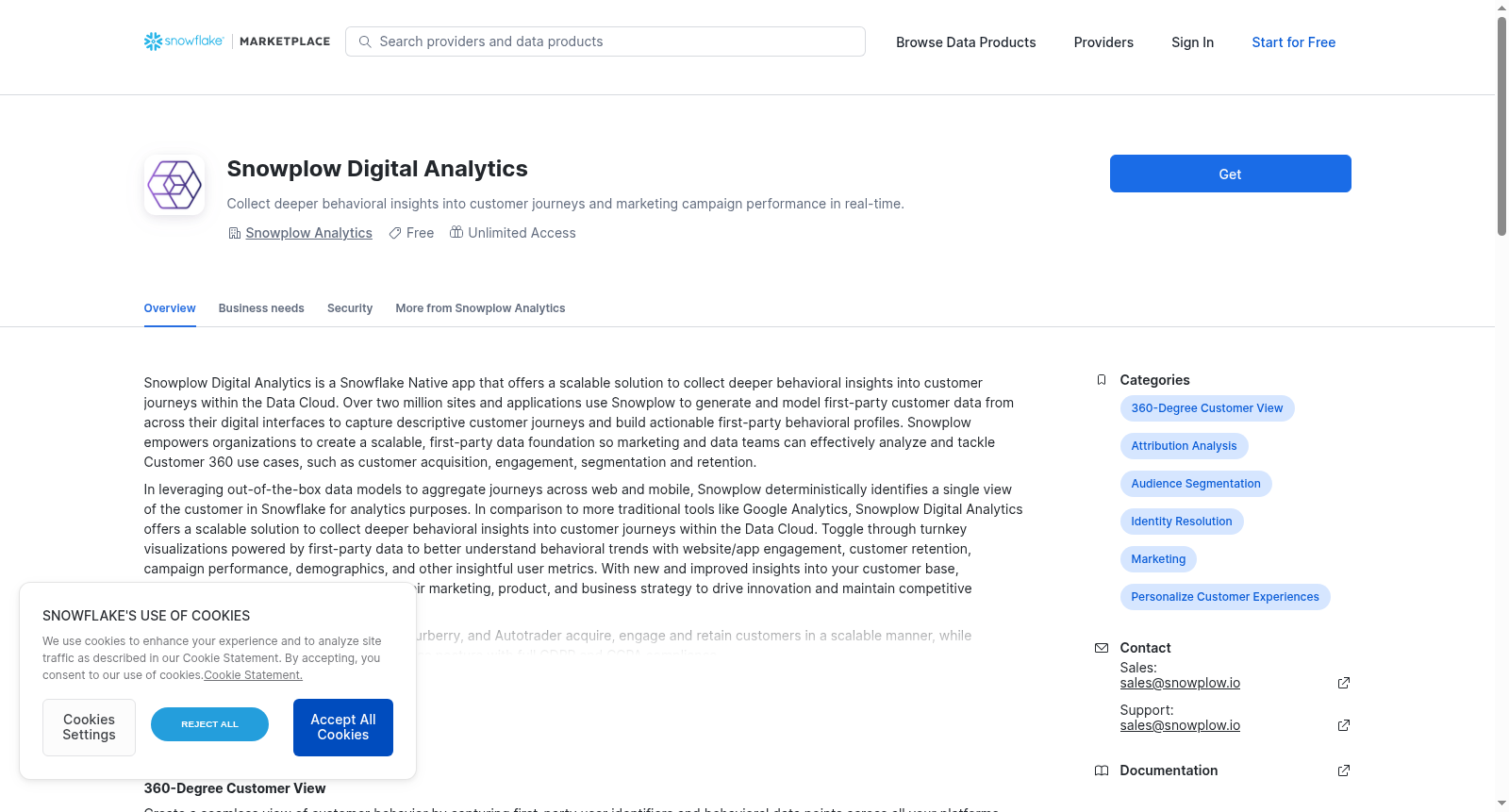This screenshot has width=1509, height=812.
Task: Click Sign In
Action: coord(1192,42)
